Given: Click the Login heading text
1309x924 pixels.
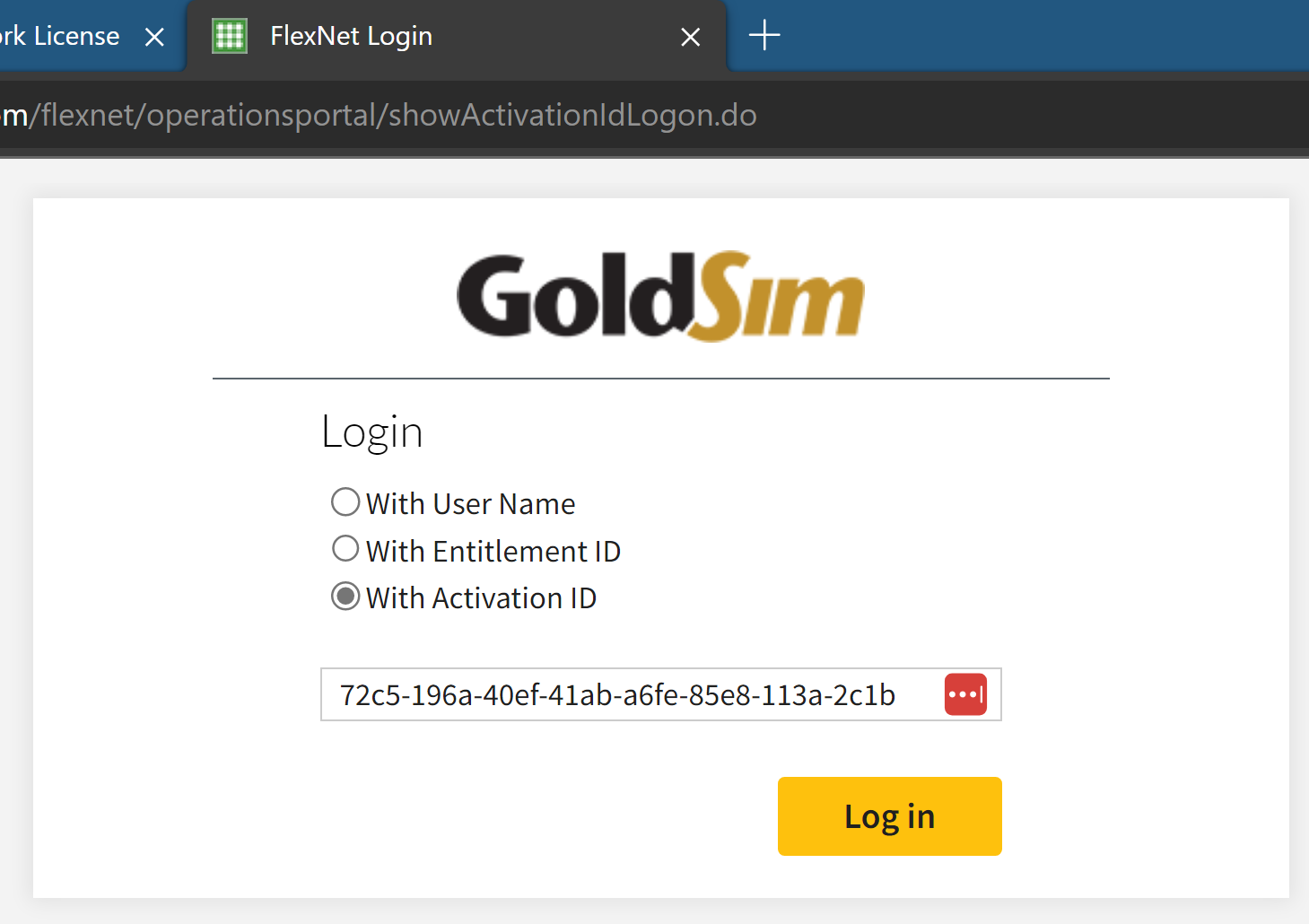Looking at the screenshot, I should [371, 432].
